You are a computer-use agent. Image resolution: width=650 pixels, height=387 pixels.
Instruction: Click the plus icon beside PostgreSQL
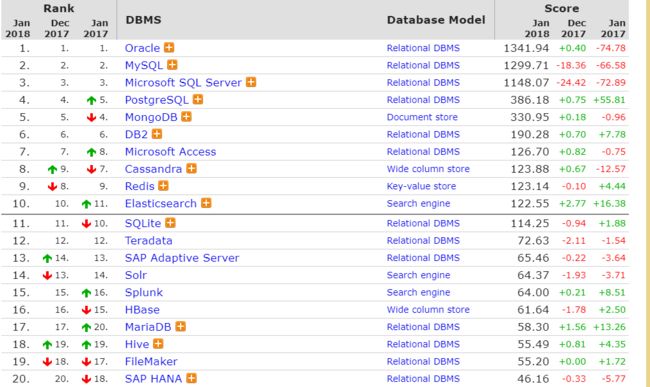[198, 99]
